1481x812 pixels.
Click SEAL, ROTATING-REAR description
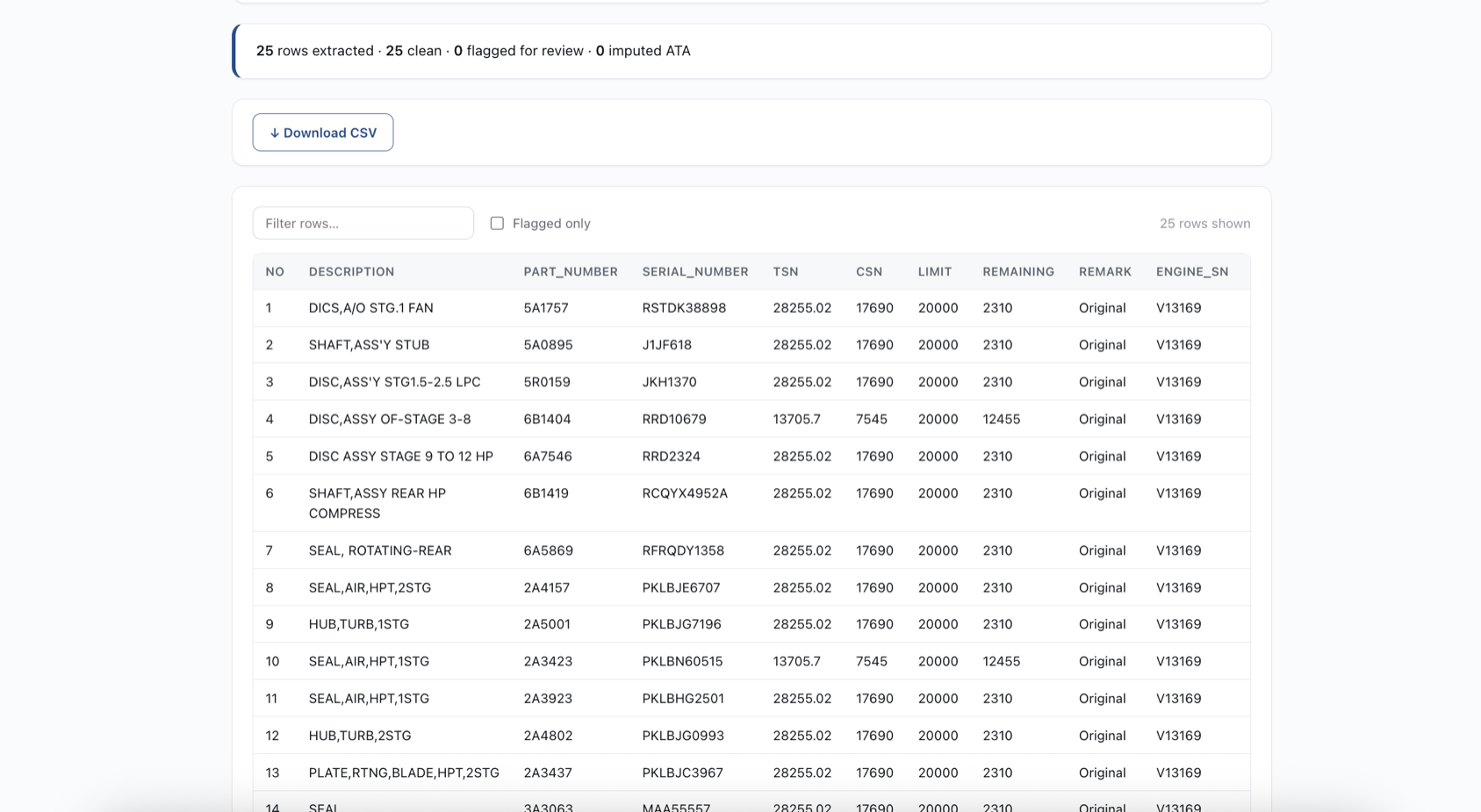click(380, 550)
